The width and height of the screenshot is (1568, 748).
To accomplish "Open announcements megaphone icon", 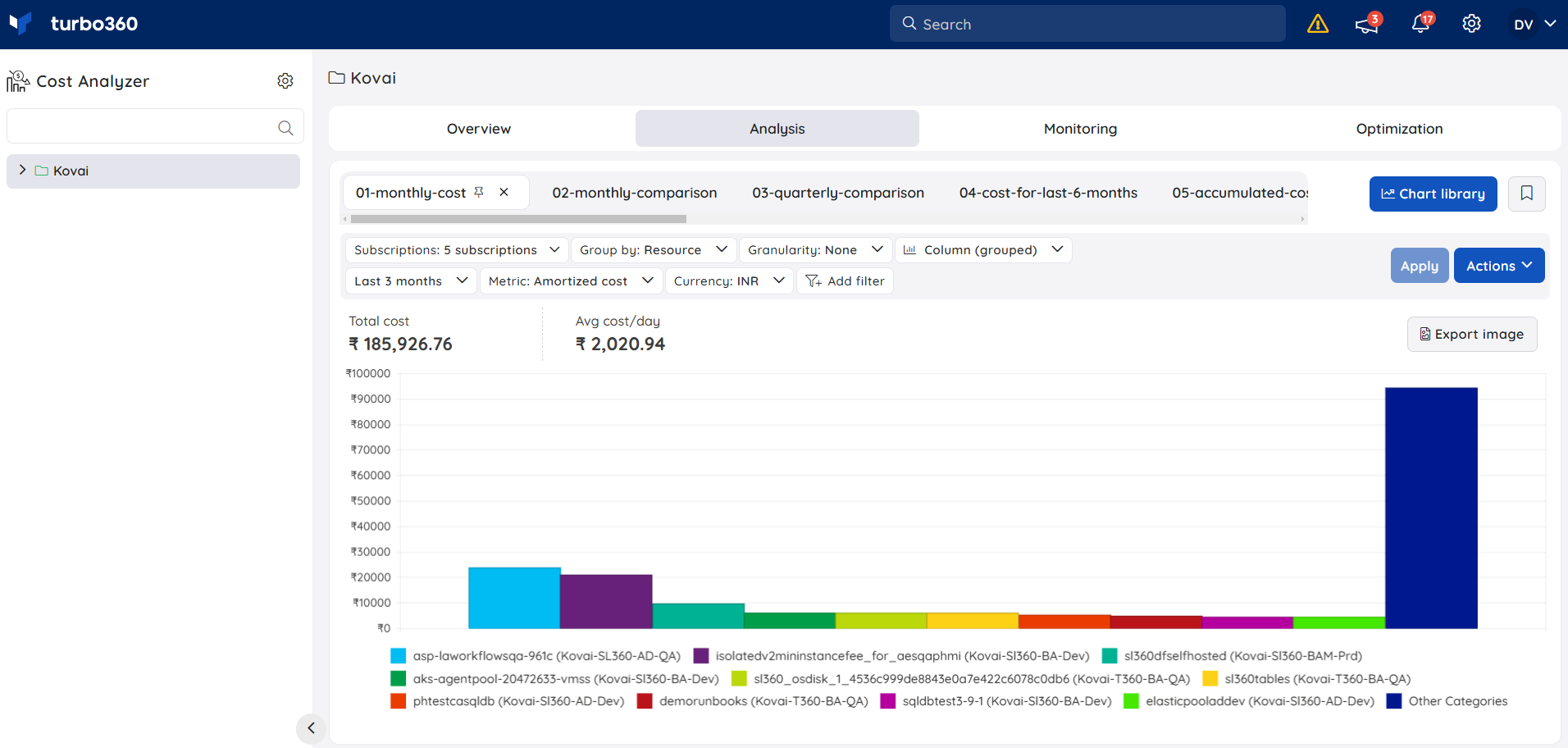I will pos(1367,24).
